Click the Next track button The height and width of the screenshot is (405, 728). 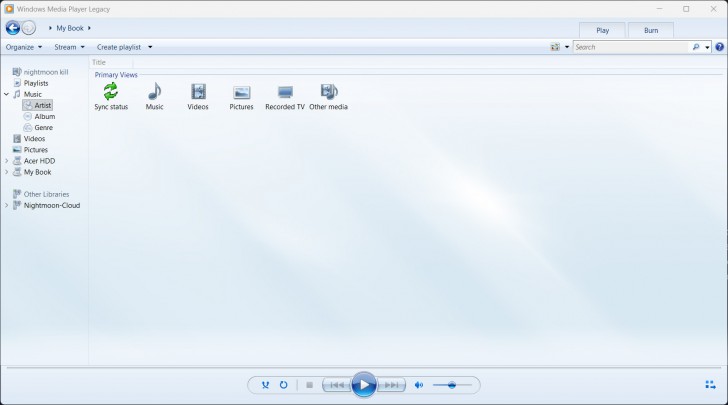pyautogui.click(x=391, y=385)
